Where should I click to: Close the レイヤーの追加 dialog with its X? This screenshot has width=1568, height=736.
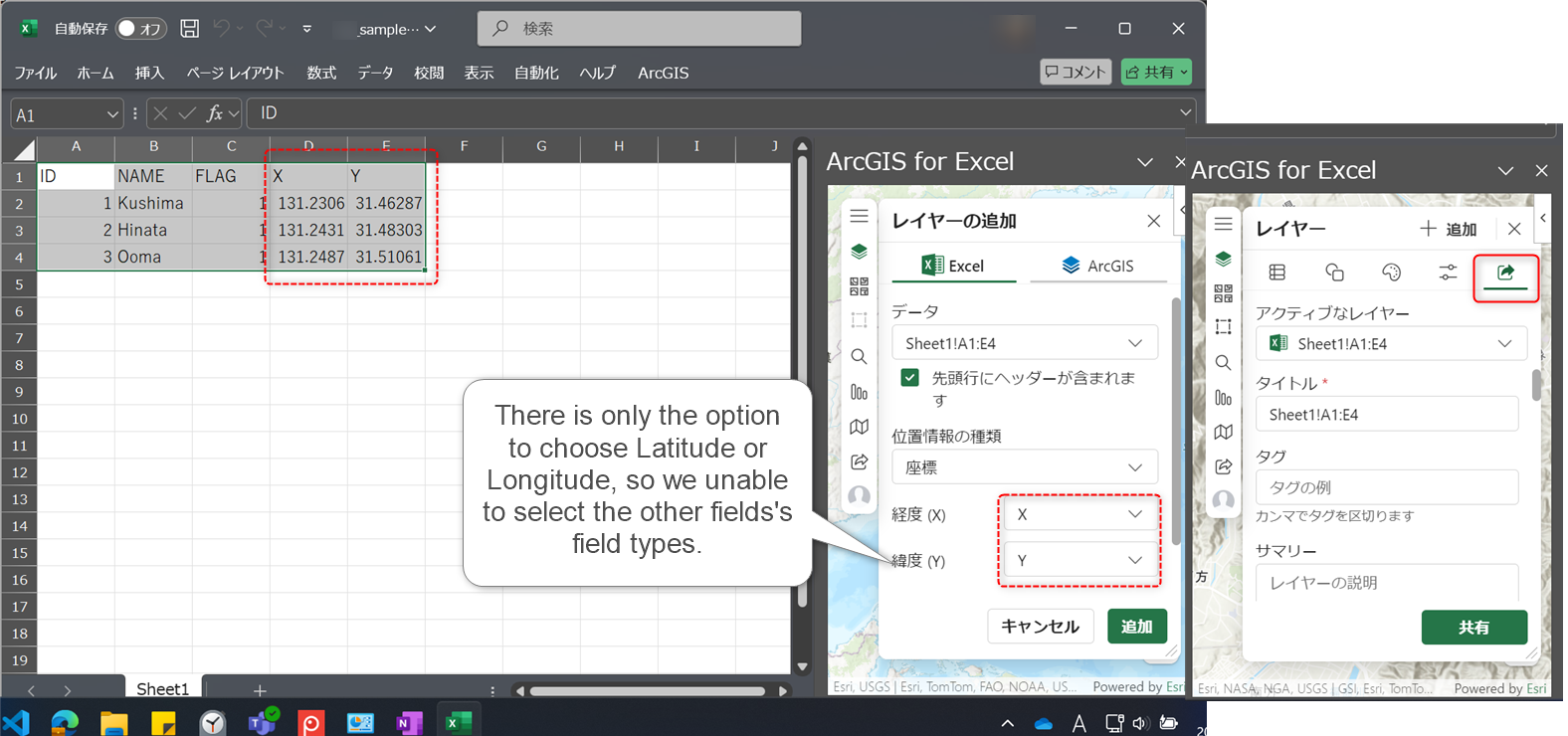point(1154,221)
